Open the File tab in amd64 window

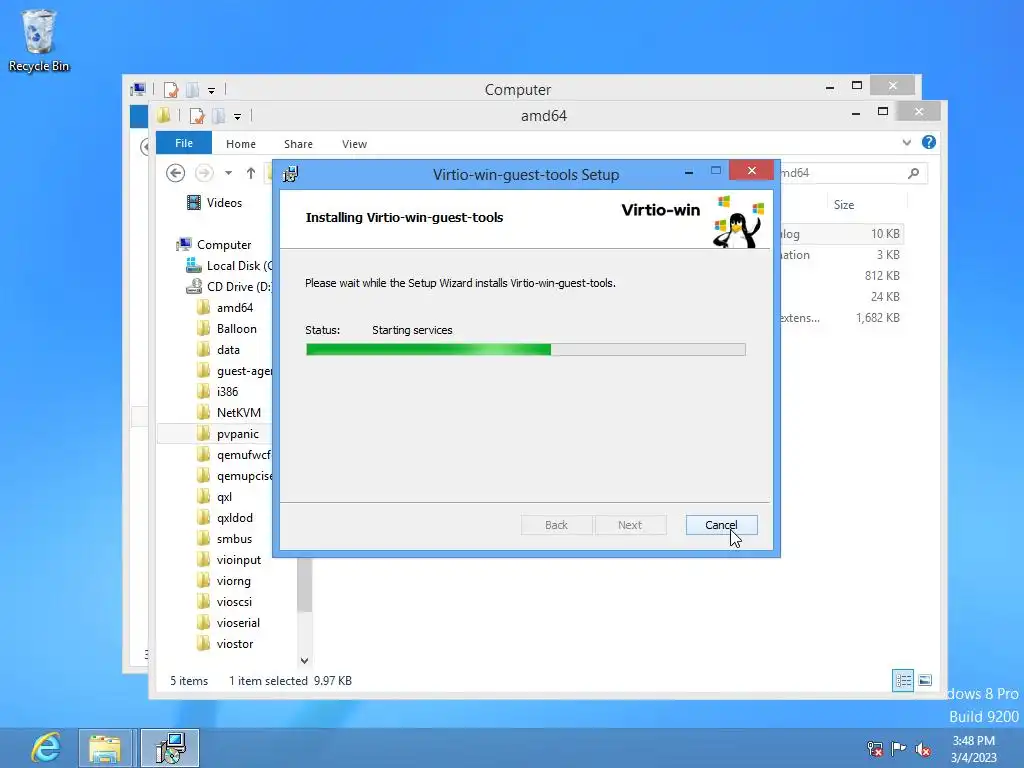pyautogui.click(x=184, y=143)
